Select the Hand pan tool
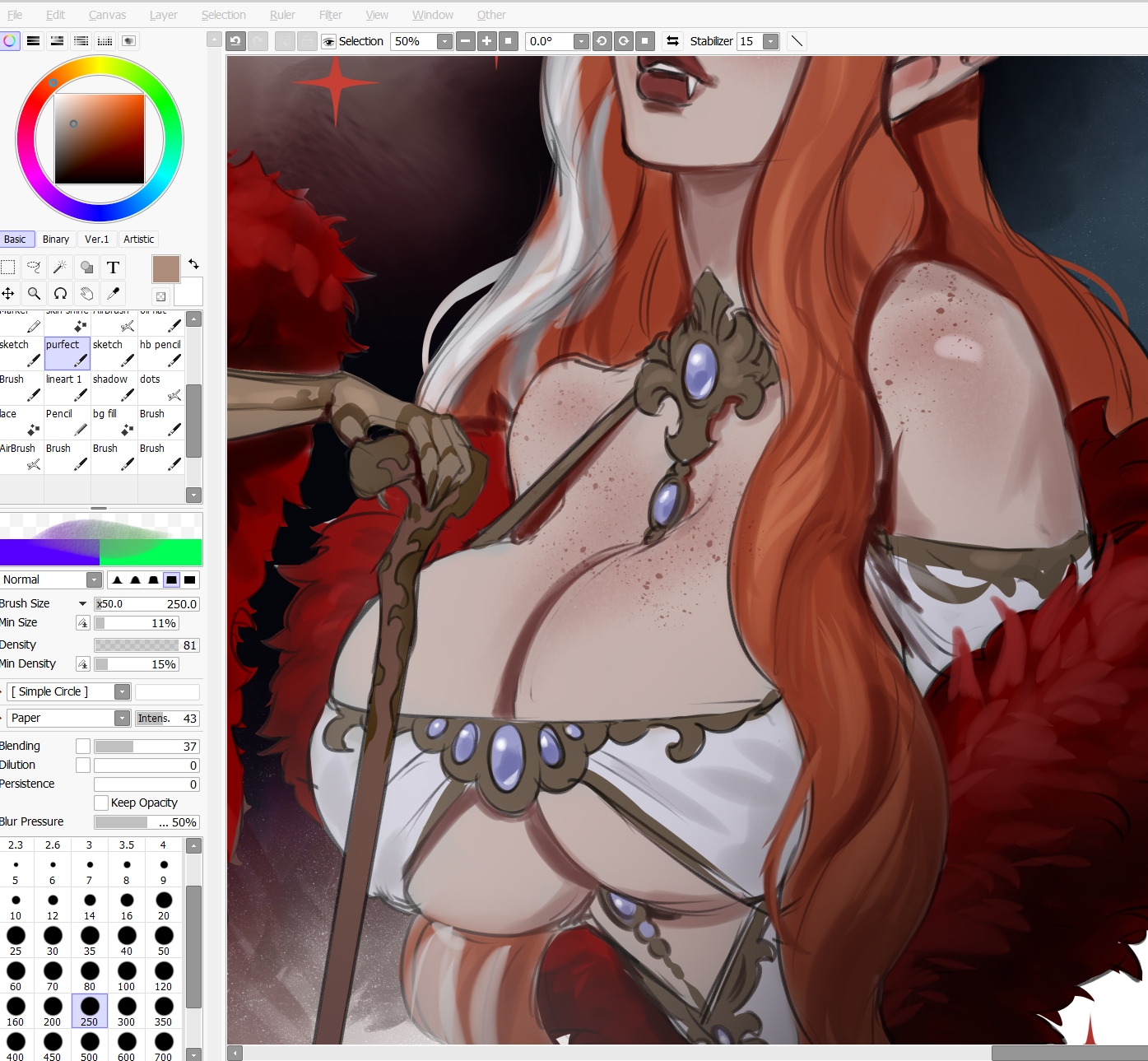This screenshot has width=1148, height=1061. [86, 294]
